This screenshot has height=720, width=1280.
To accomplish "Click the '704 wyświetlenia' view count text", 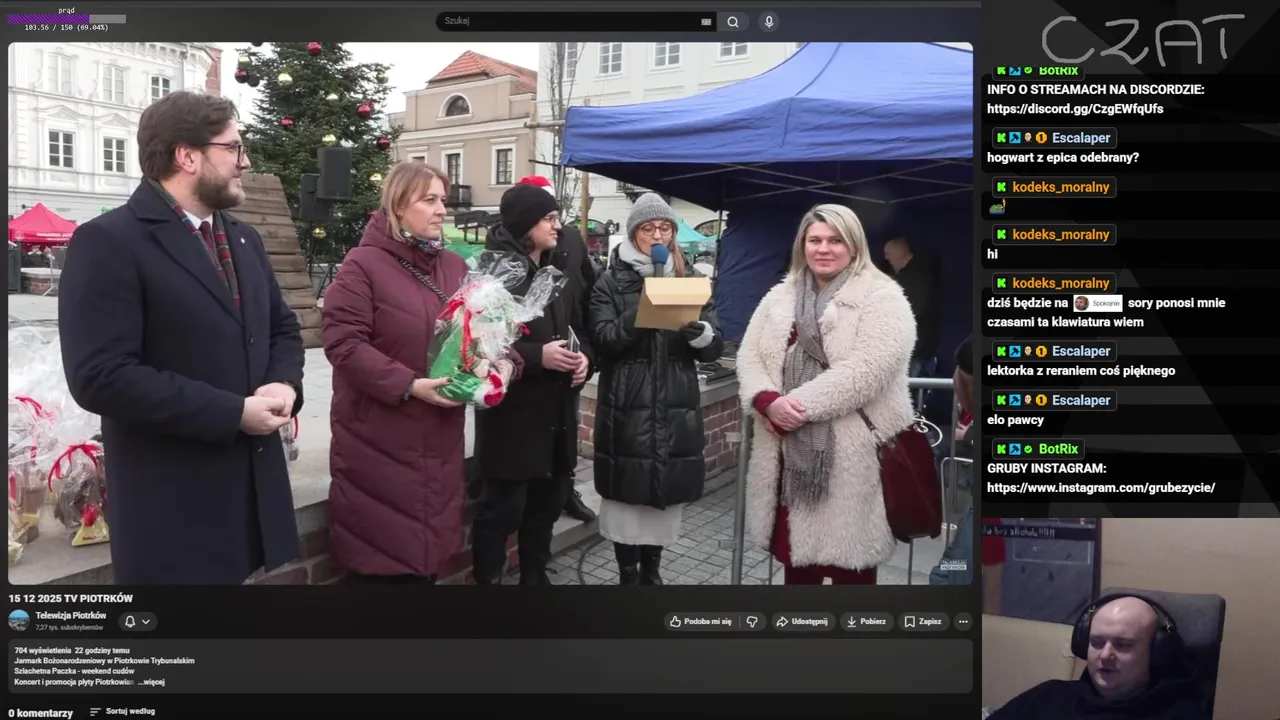I will click(x=41, y=650).
